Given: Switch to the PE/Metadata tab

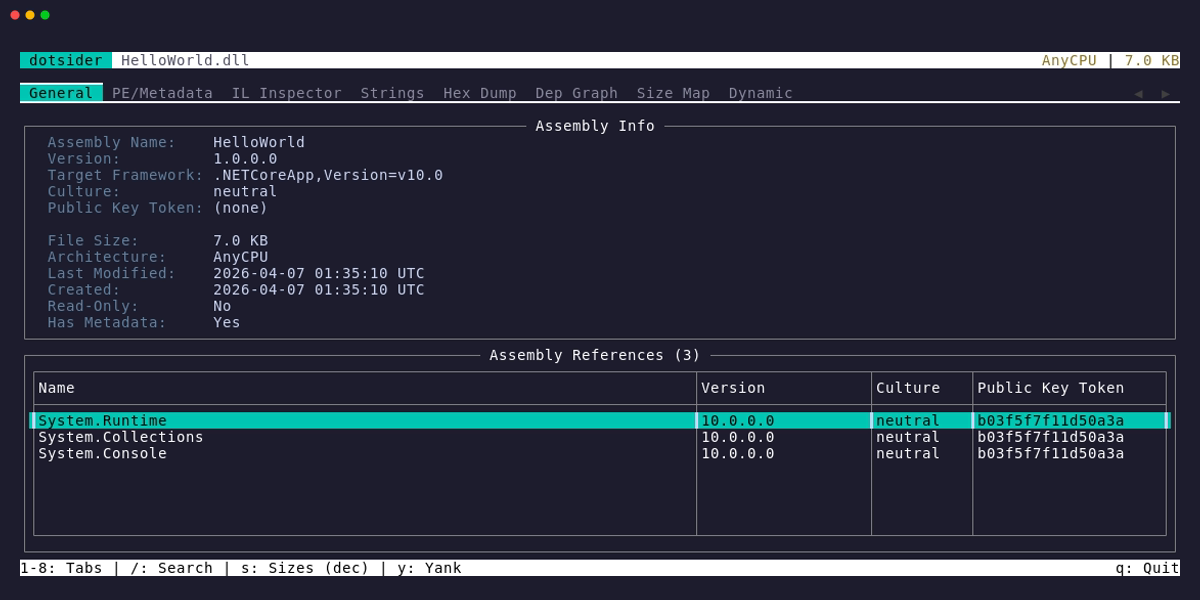Looking at the screenshot, I should (162, 93).
